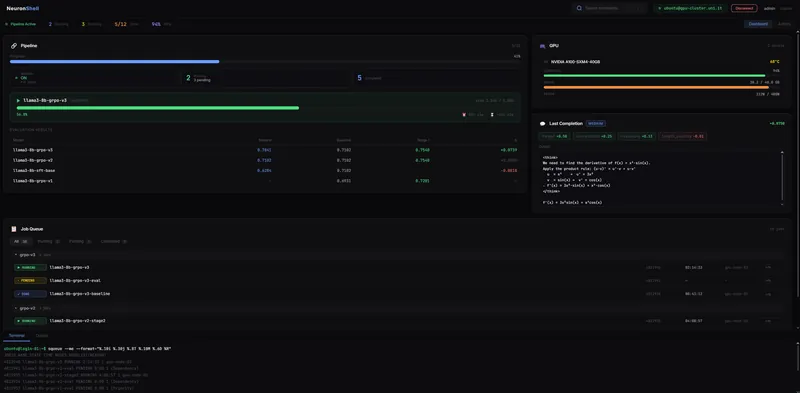Viewport: 800px width, 393px height.
Task: Click the 94% GPU stat in header
Action: pos(161,24)
